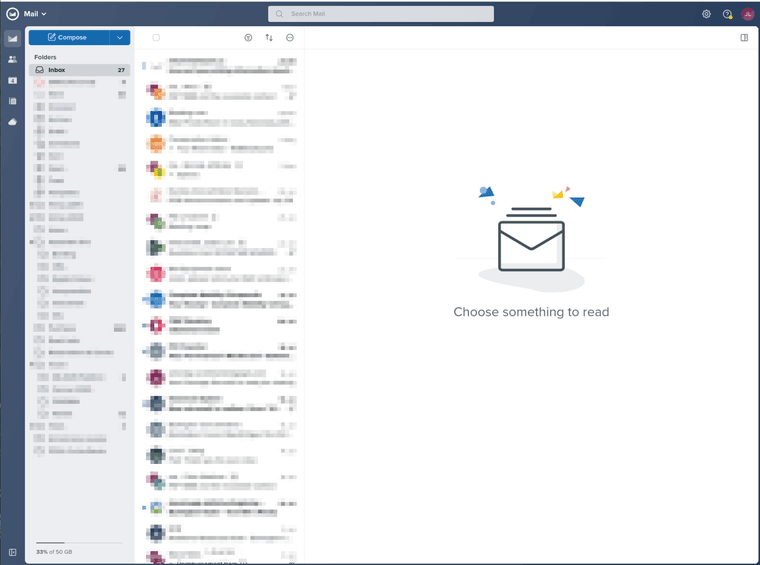Open the message filter icon

pos(248,37)
